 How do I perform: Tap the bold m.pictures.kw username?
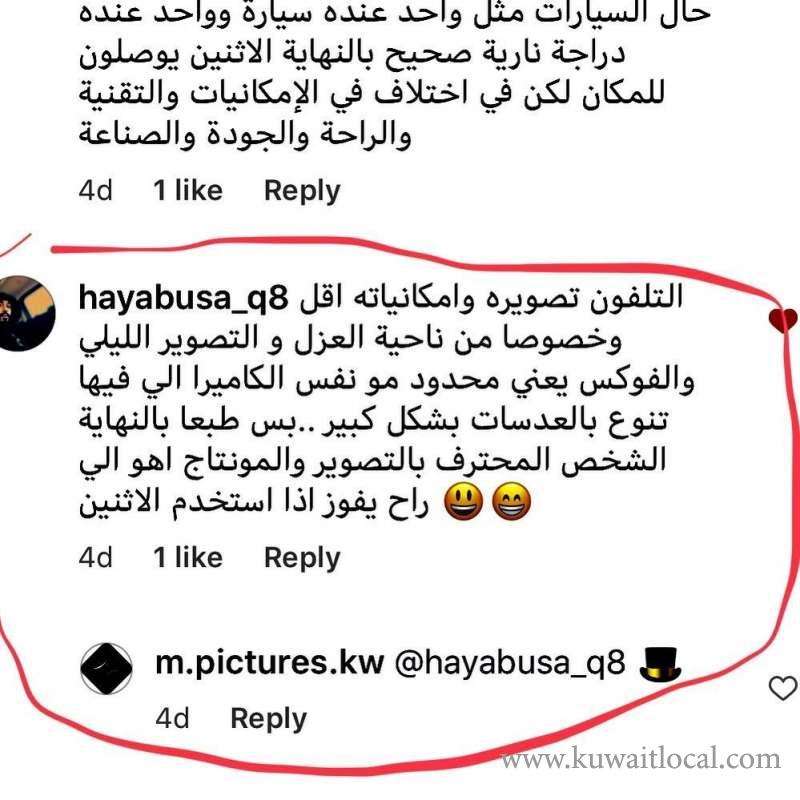pos(269,663)
